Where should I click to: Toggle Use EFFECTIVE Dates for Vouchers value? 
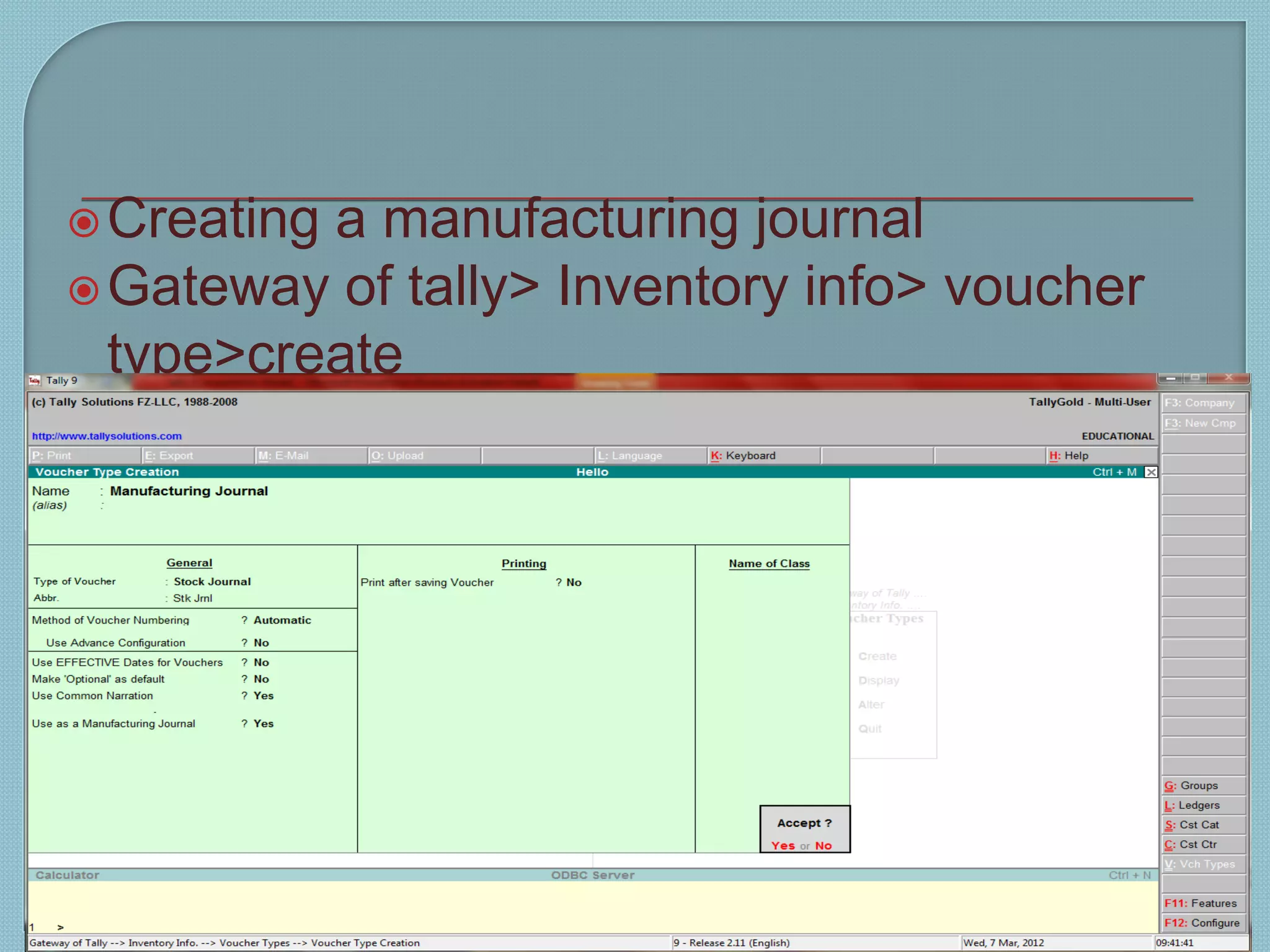click(261, 663)
